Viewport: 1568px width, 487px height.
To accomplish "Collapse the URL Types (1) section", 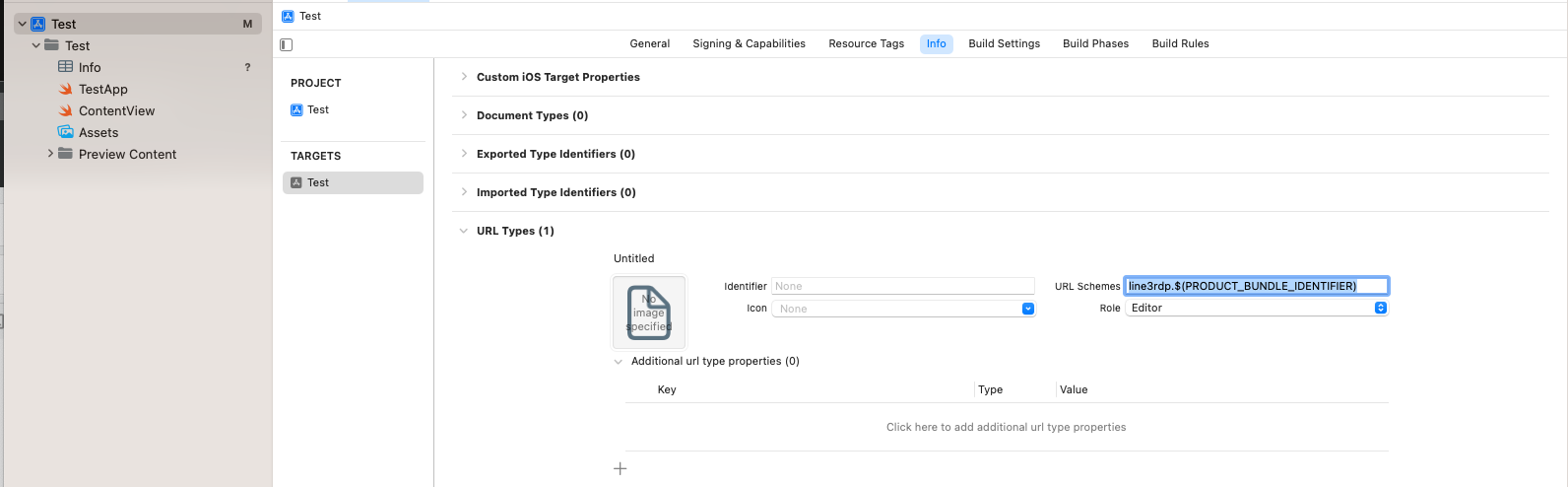I will (x=464, y=231).
